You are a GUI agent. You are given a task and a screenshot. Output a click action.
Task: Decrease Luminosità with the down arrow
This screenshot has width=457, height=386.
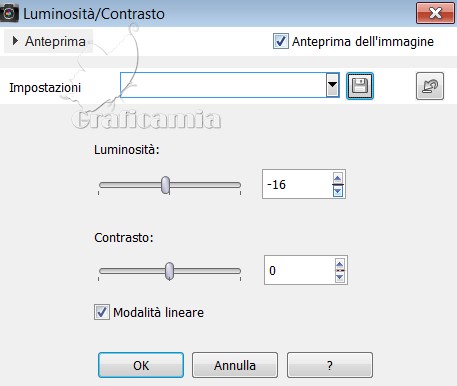coord(338,191)
